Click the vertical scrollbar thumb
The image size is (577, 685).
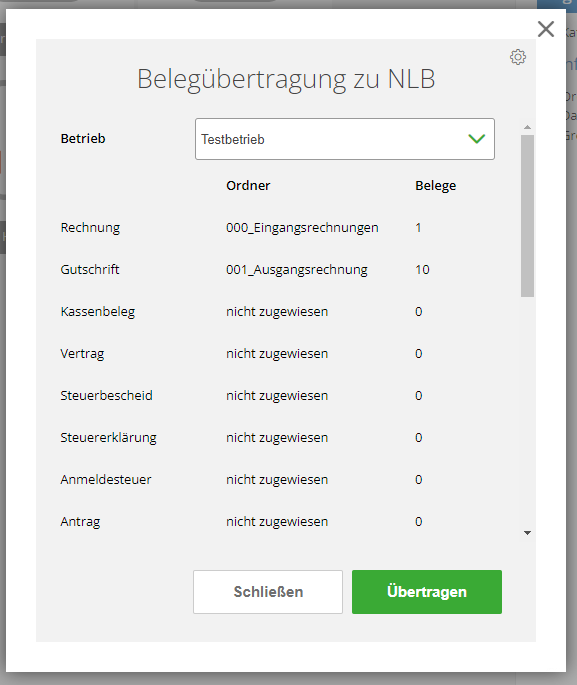(x=527, y=216)
